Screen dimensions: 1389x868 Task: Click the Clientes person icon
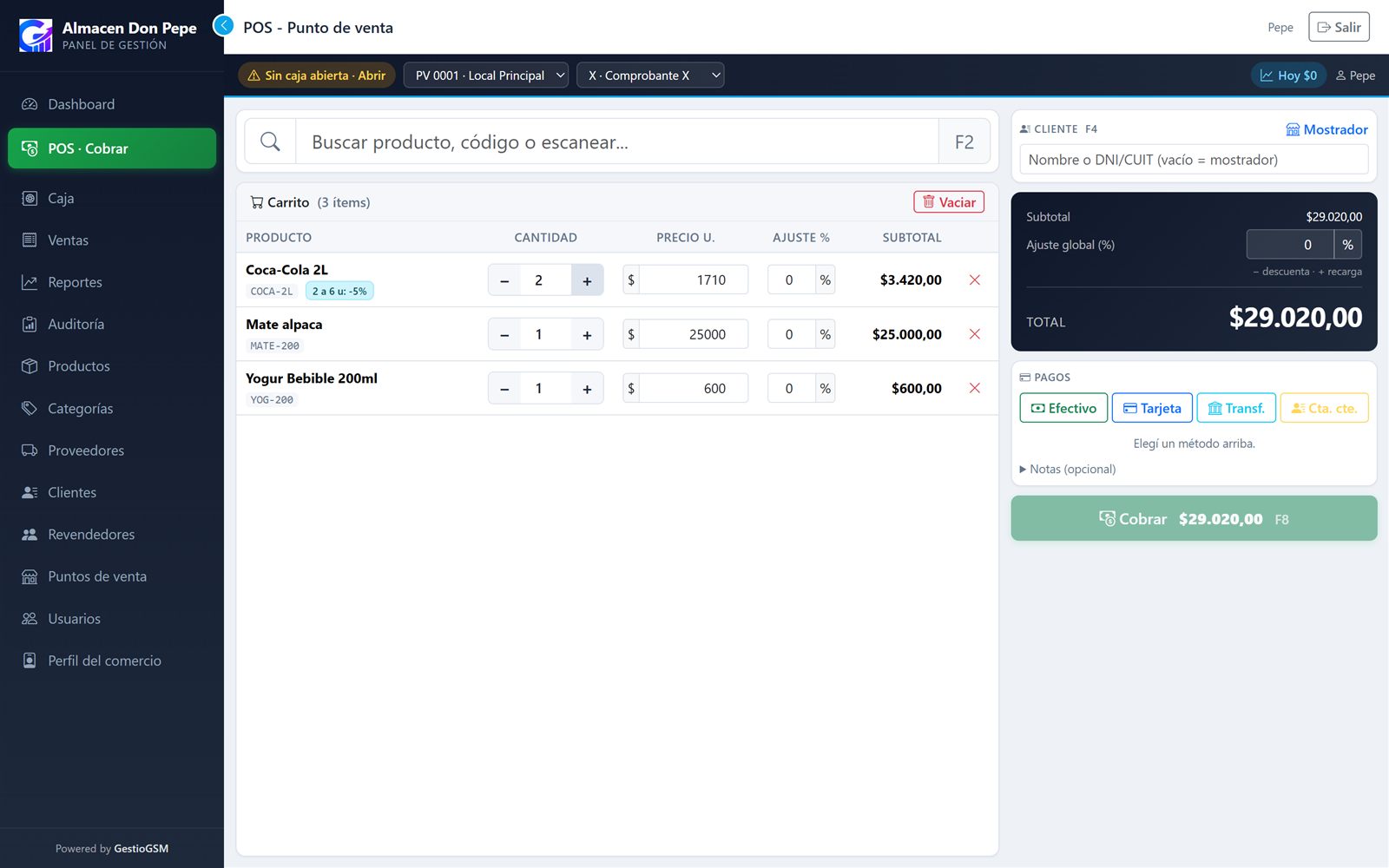point(30,492)
